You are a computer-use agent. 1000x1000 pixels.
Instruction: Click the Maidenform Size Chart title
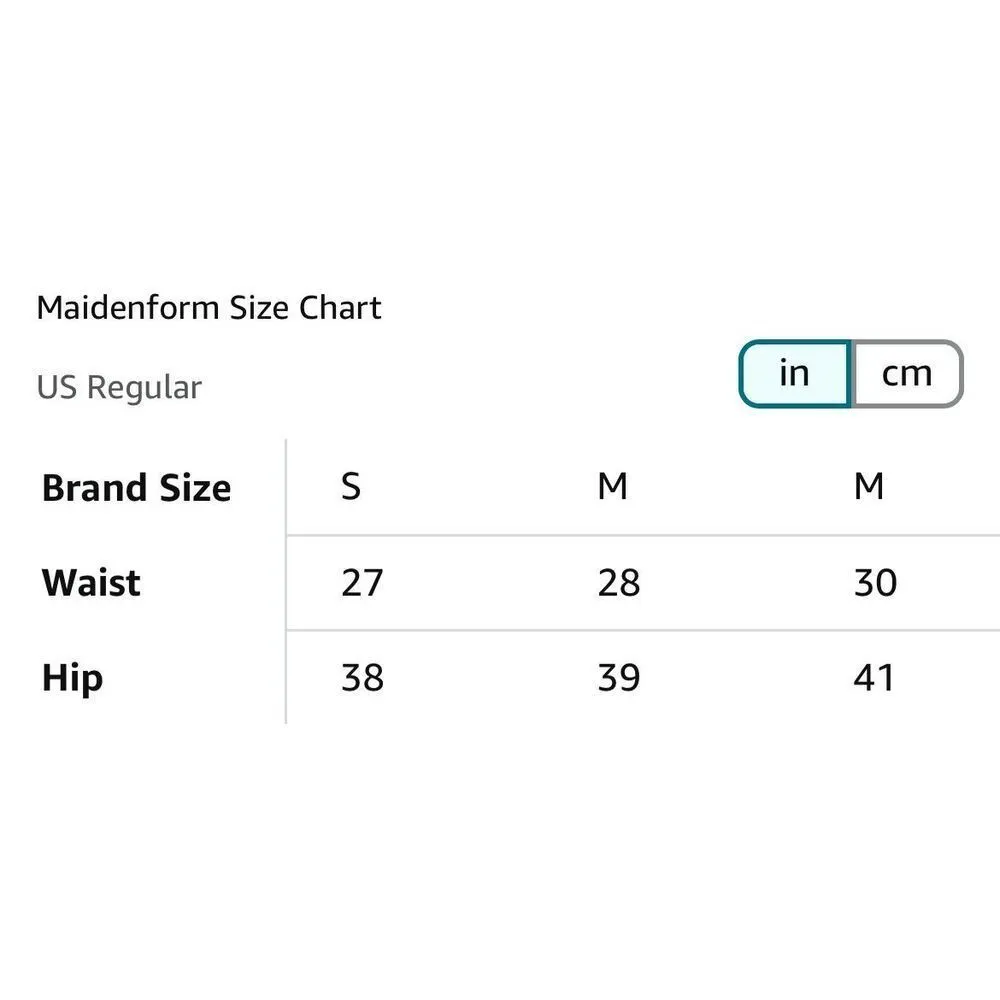[x=209, y=307]
